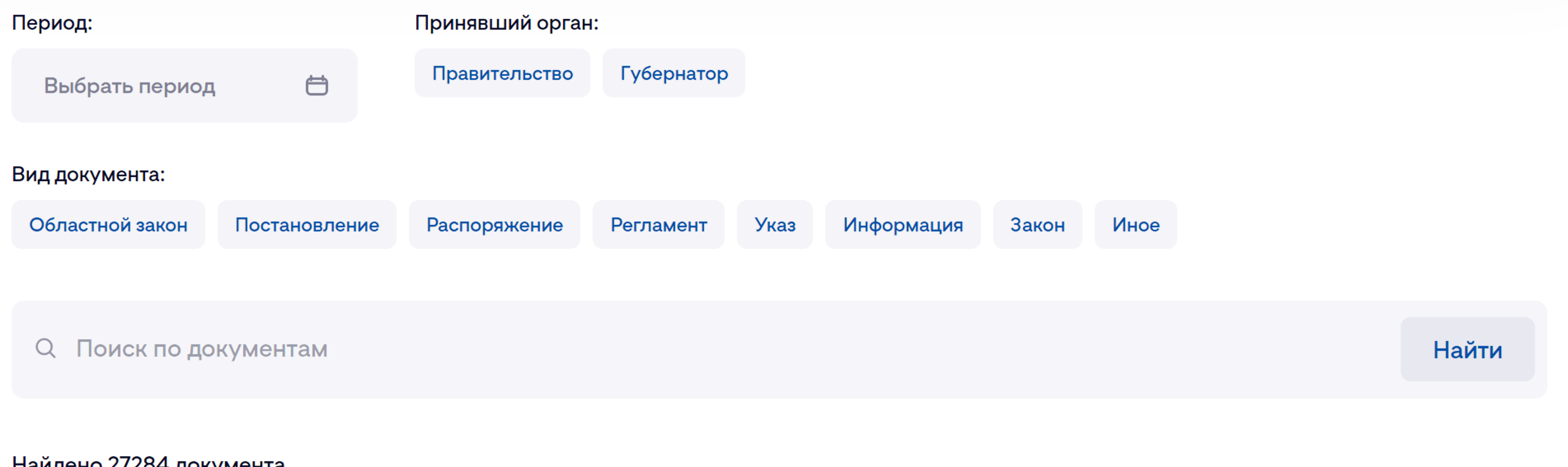Click the 'Вид документа:' label
The image size is (1568, 467).
pyautogui.click(x=88, y=175)
